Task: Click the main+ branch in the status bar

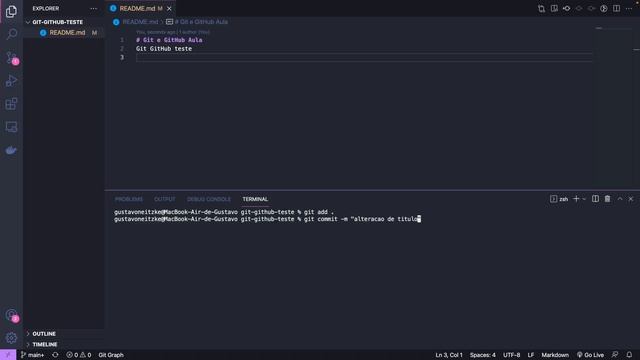Action: point(32,355)
